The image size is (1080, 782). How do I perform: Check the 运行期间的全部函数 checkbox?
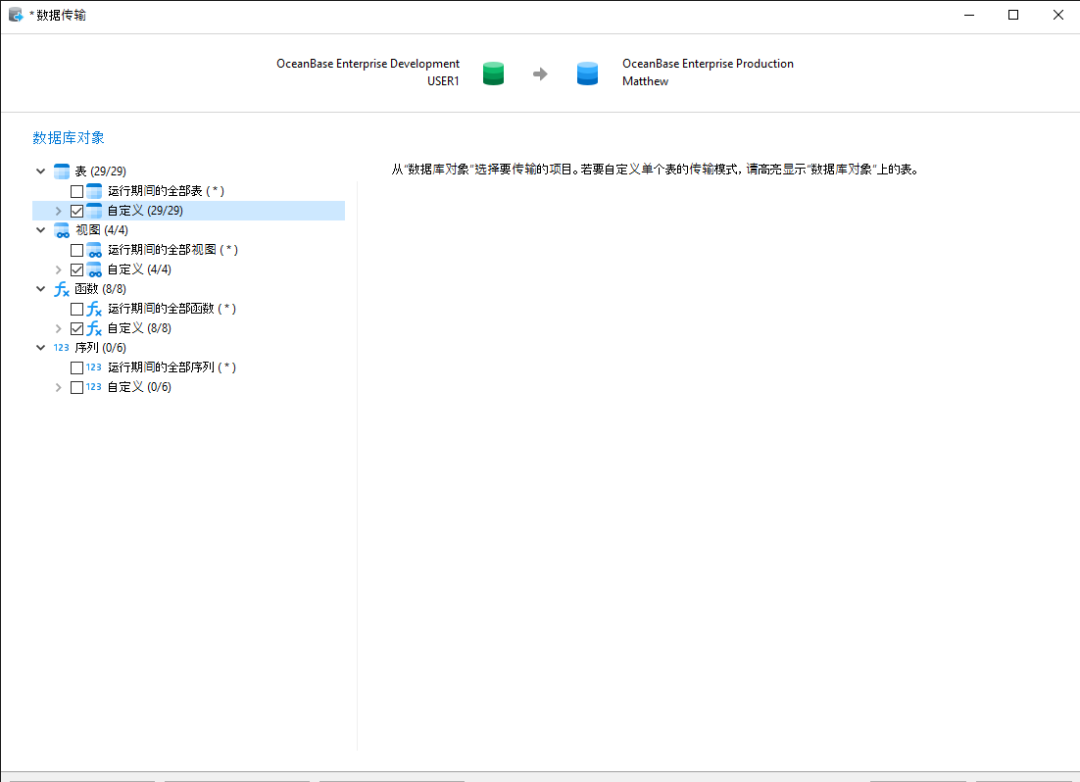pos(77,309)
